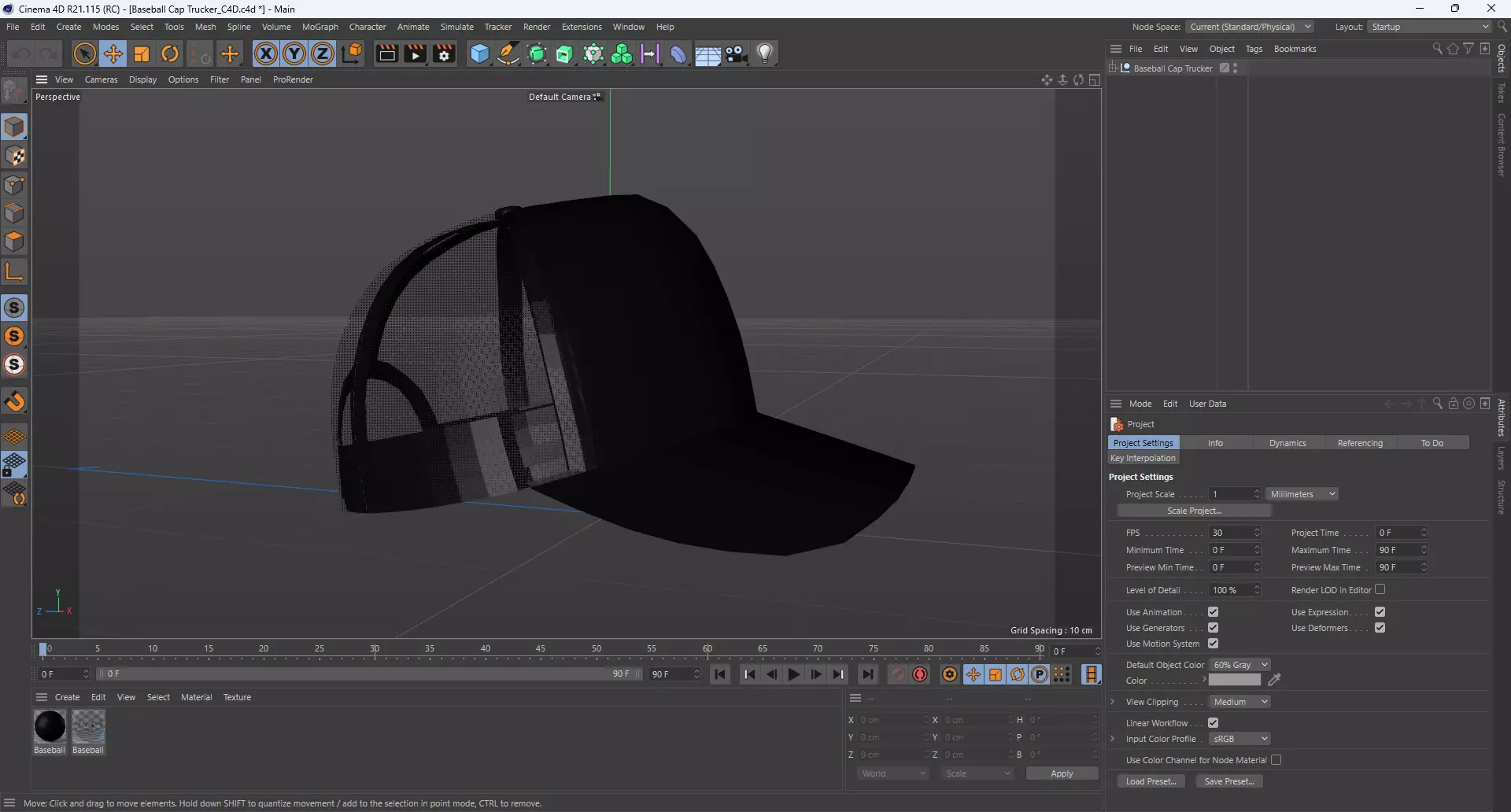The height and width of the screenshot is (812, 1511).
Task: Enable Render LOD in Editor checkbox
Action: (x=1380, y=589)
